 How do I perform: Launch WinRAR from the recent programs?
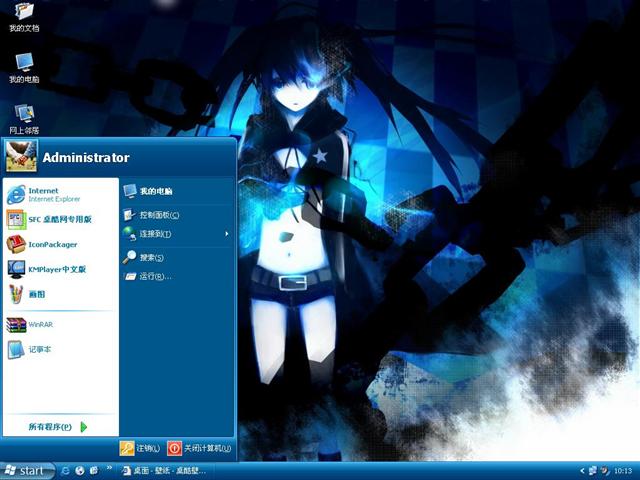point(40,325)
